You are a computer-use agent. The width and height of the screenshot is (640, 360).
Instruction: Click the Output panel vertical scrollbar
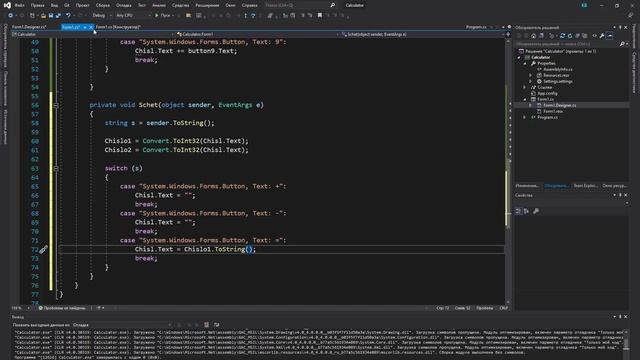pos(626,343)
